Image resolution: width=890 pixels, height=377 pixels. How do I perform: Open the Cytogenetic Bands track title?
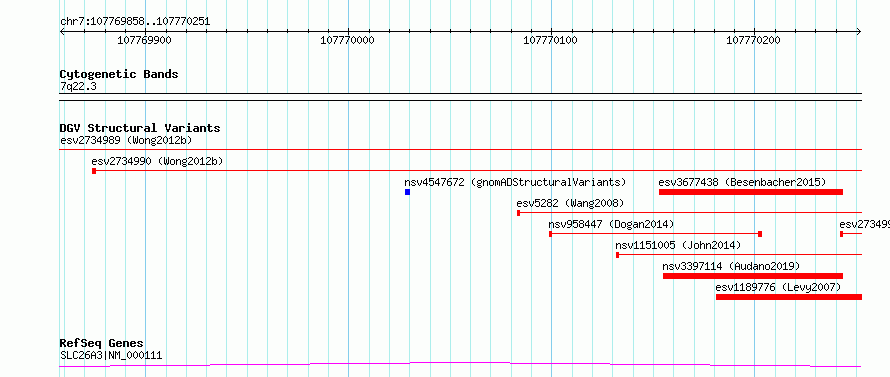point(119,74)
